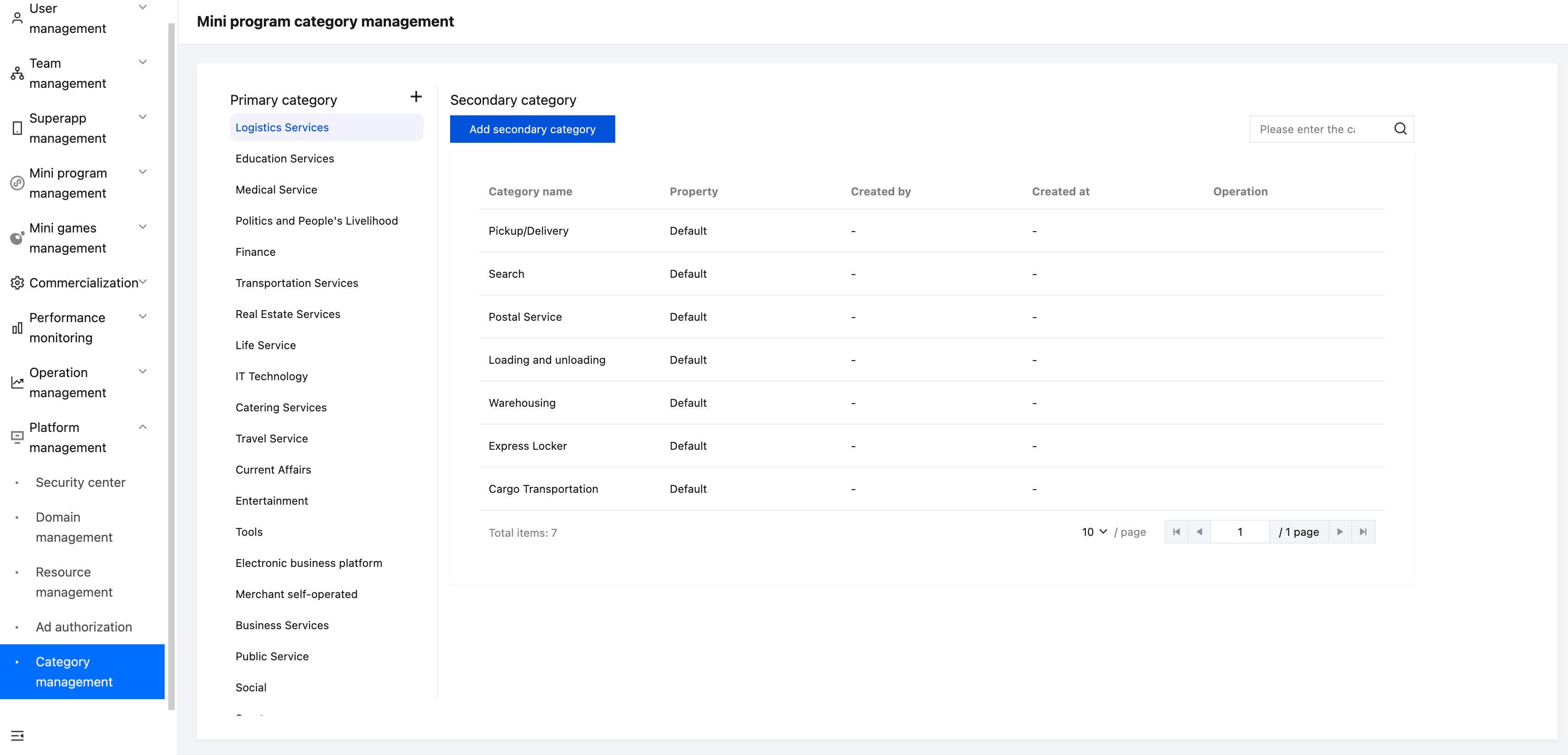This screenshot has height=755, width=1568.
Task: Open Domain management menu item
Action: [74, 527]
